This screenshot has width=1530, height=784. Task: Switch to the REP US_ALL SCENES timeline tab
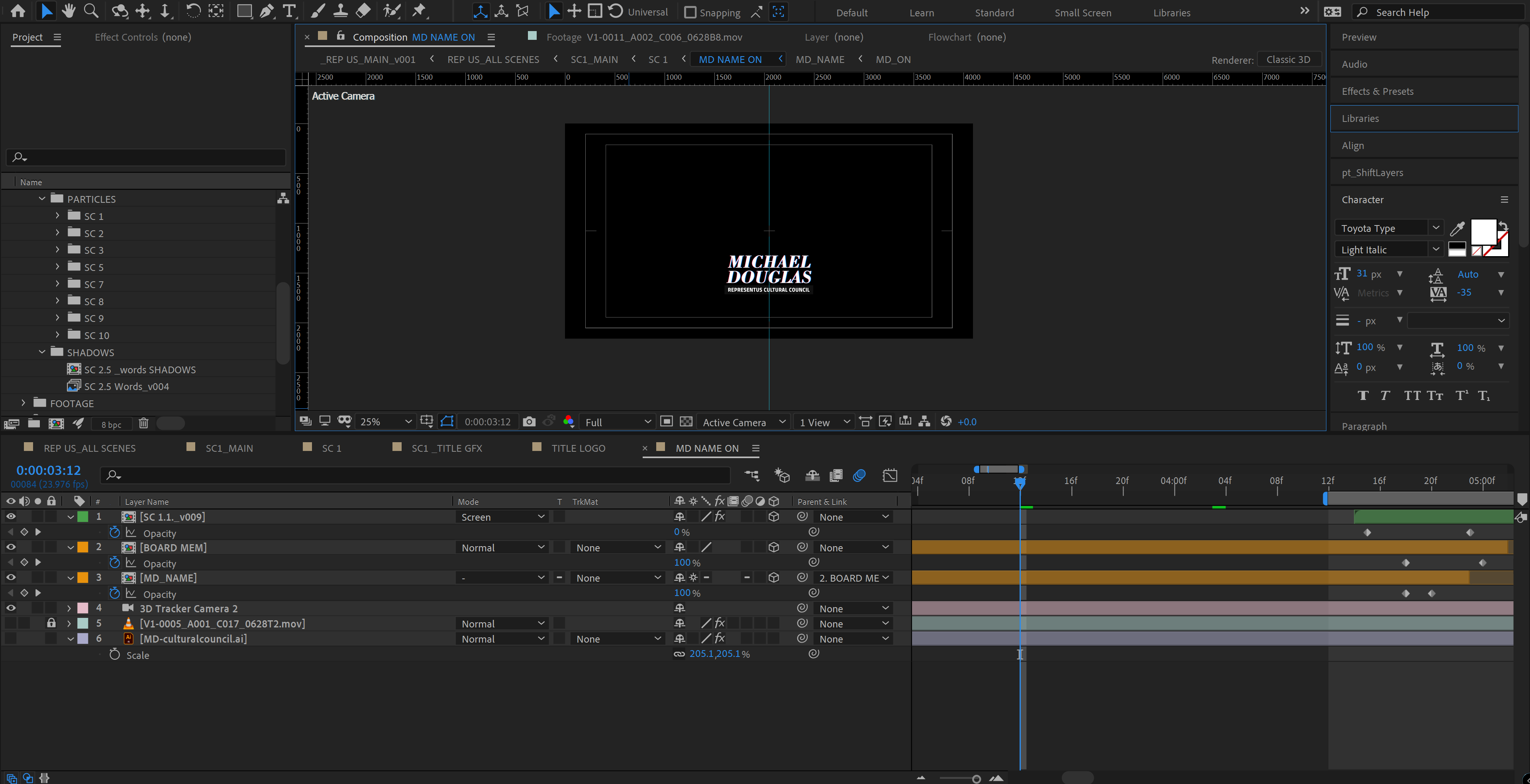pyautogui.click(x=89, y=449)
